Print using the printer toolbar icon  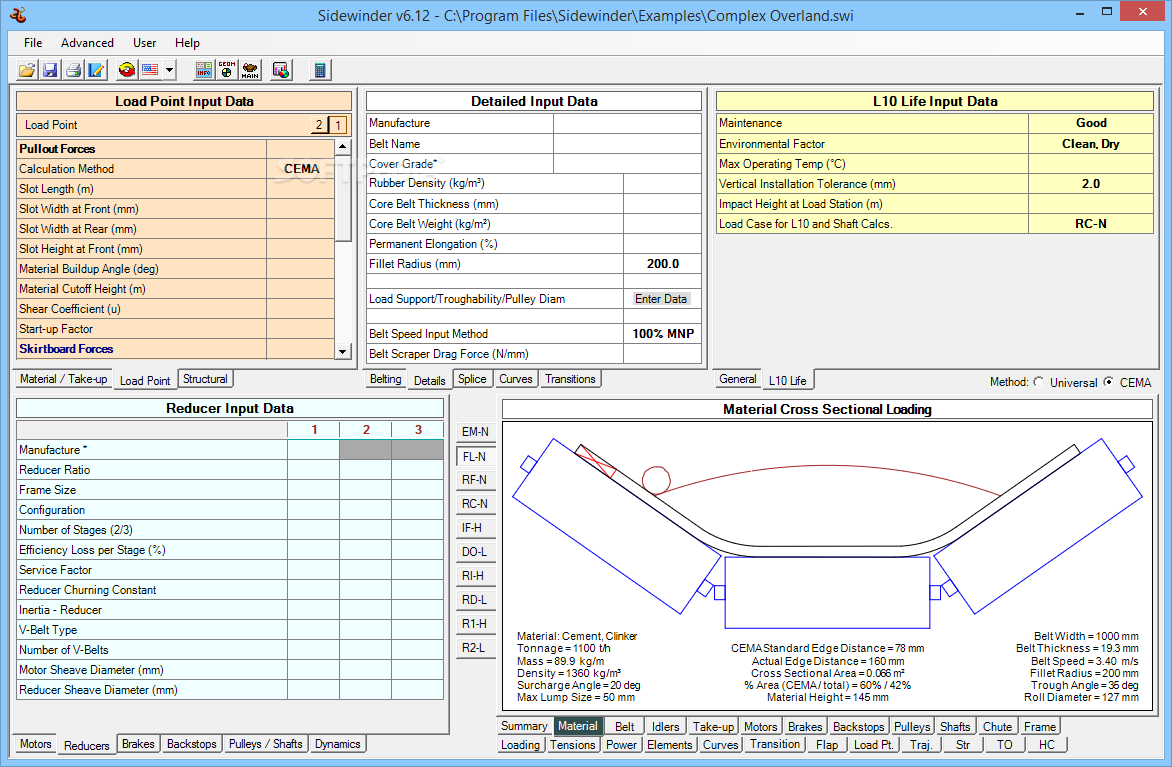(73, 70)
